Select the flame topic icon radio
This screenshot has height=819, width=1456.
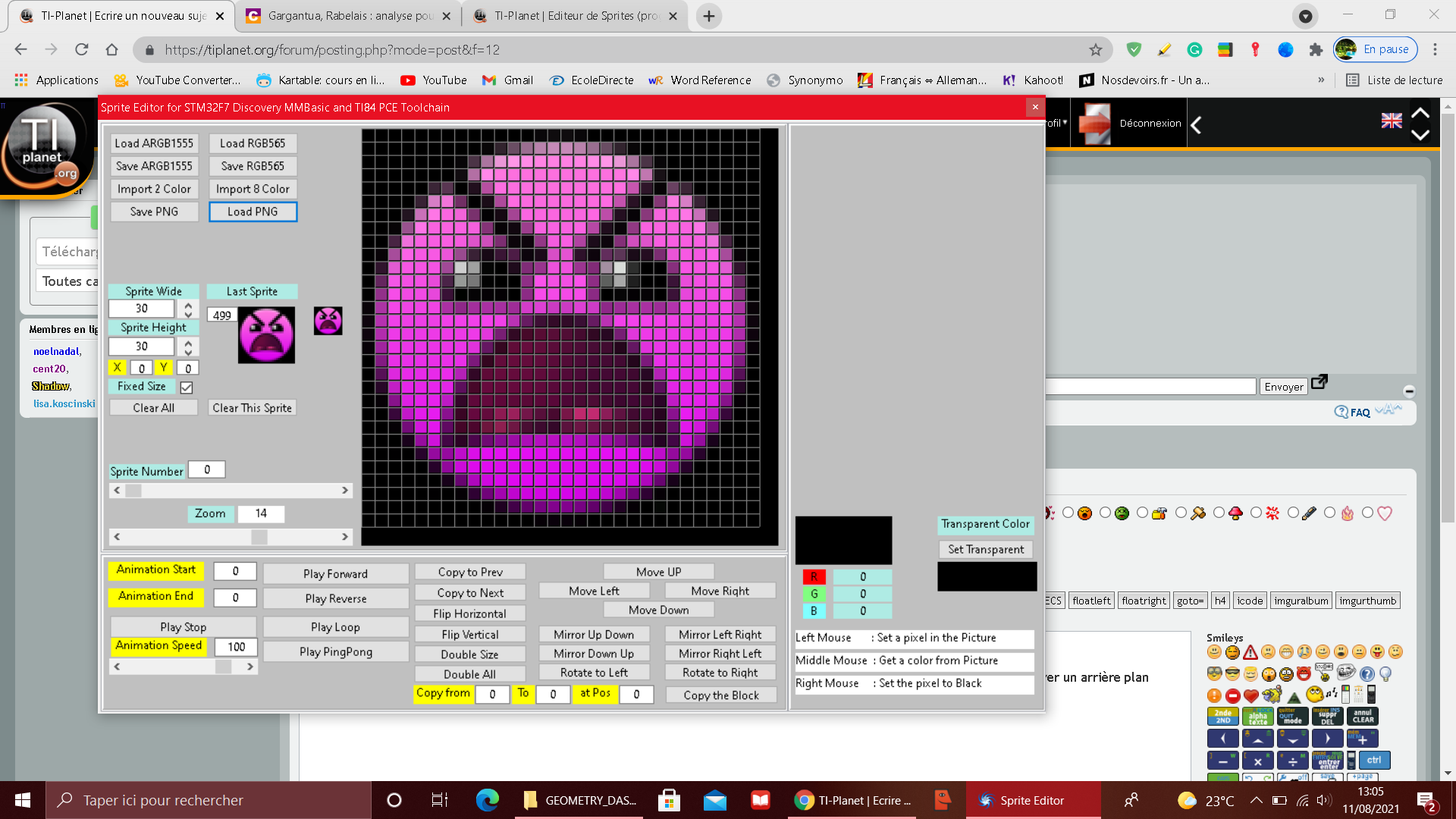pyautogui.click(x=1329, y=513)
